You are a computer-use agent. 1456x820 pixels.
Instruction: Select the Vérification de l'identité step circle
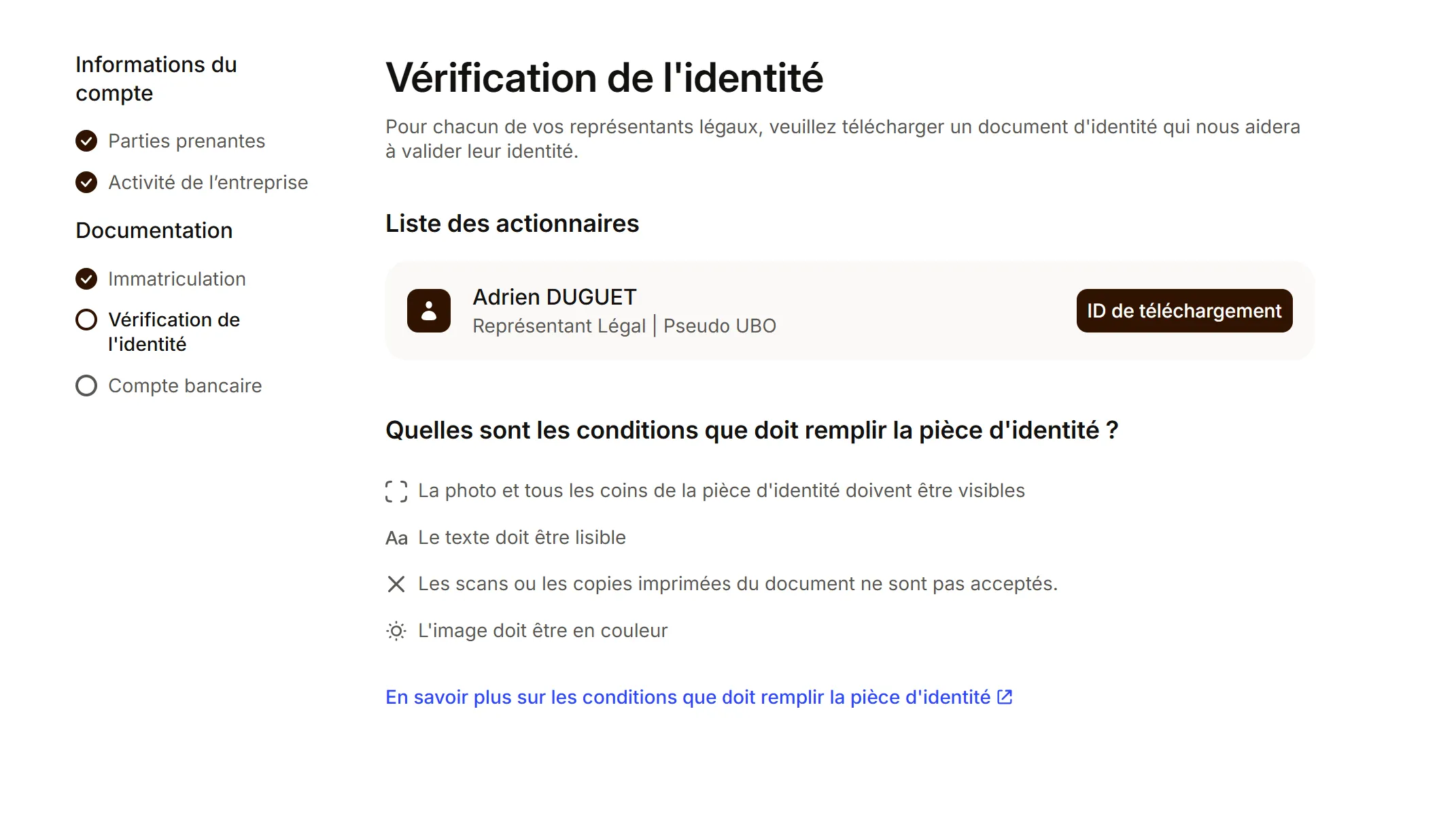tap(86, 320)
